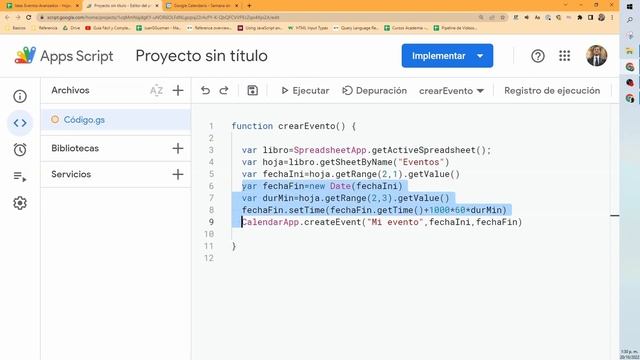640x360 pixels.
Task: Open the Query Language Reference bookmark
Action: [x=356, y=28]
